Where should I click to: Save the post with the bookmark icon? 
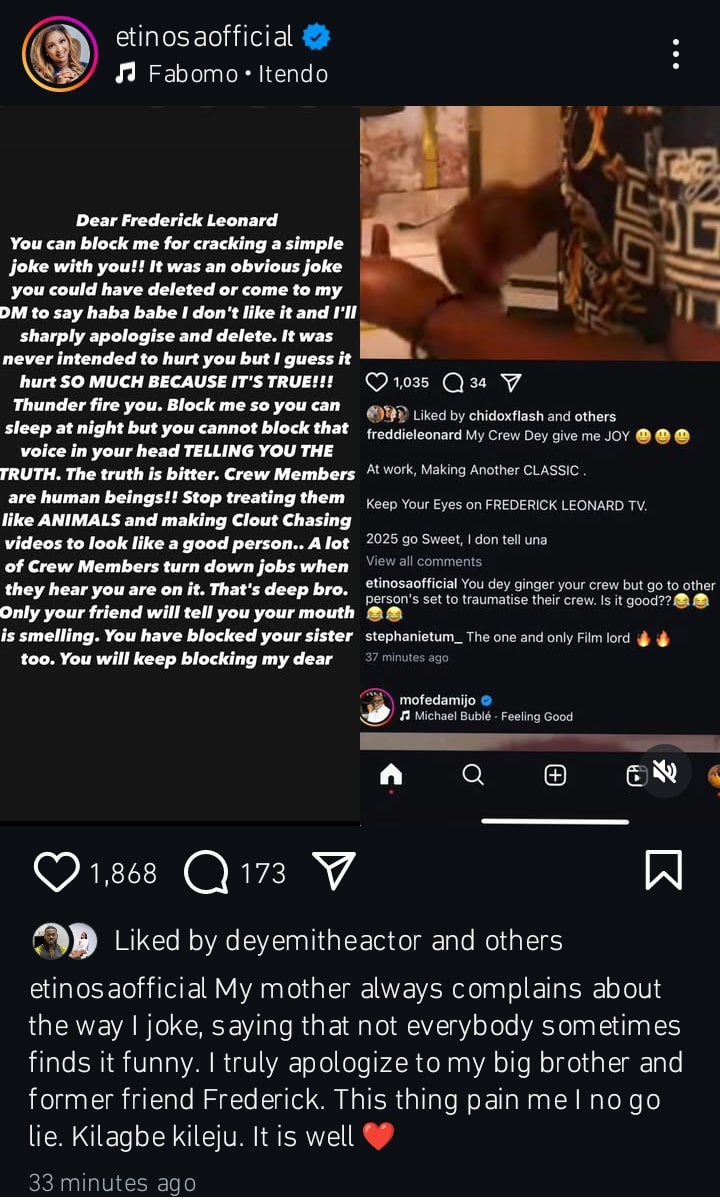pos(663,871)
